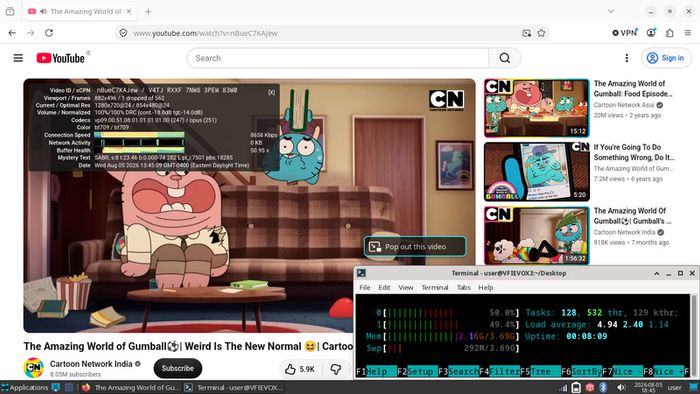Open the Applications menu on taskbar

[x=25, y=387]
